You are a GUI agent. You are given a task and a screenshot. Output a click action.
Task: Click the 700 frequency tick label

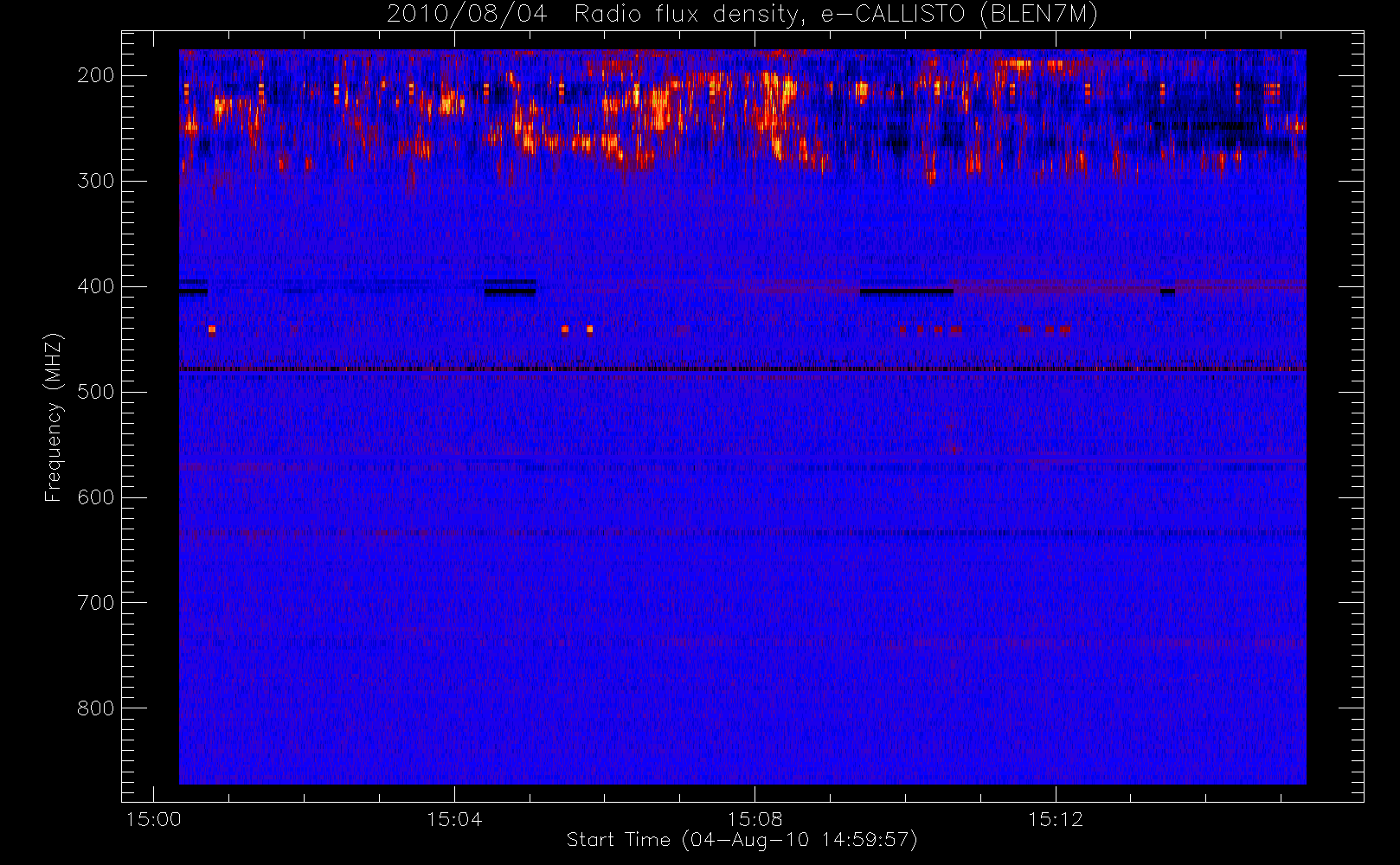pyautogui.click(x=96, y=603)
